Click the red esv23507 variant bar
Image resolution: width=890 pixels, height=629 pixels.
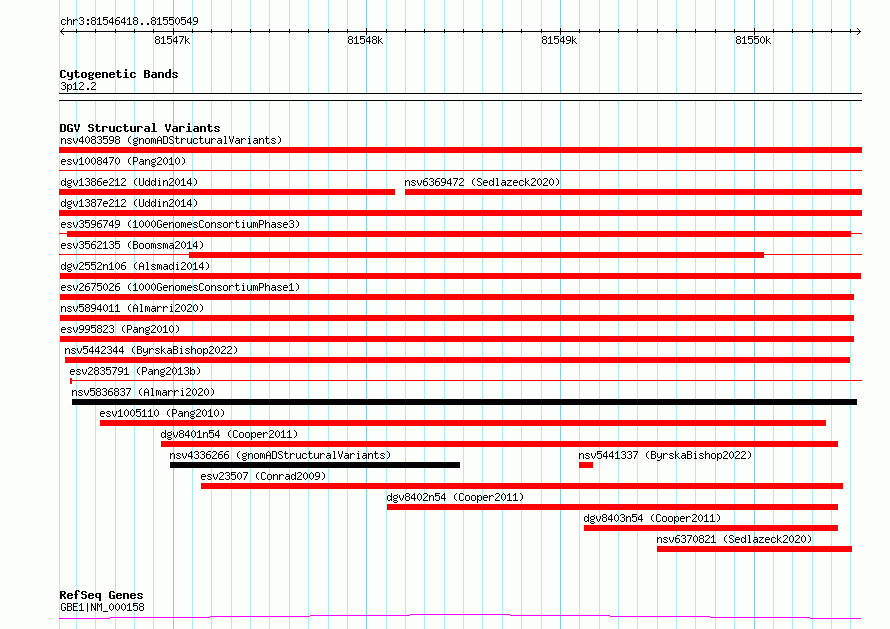[522, 486]
